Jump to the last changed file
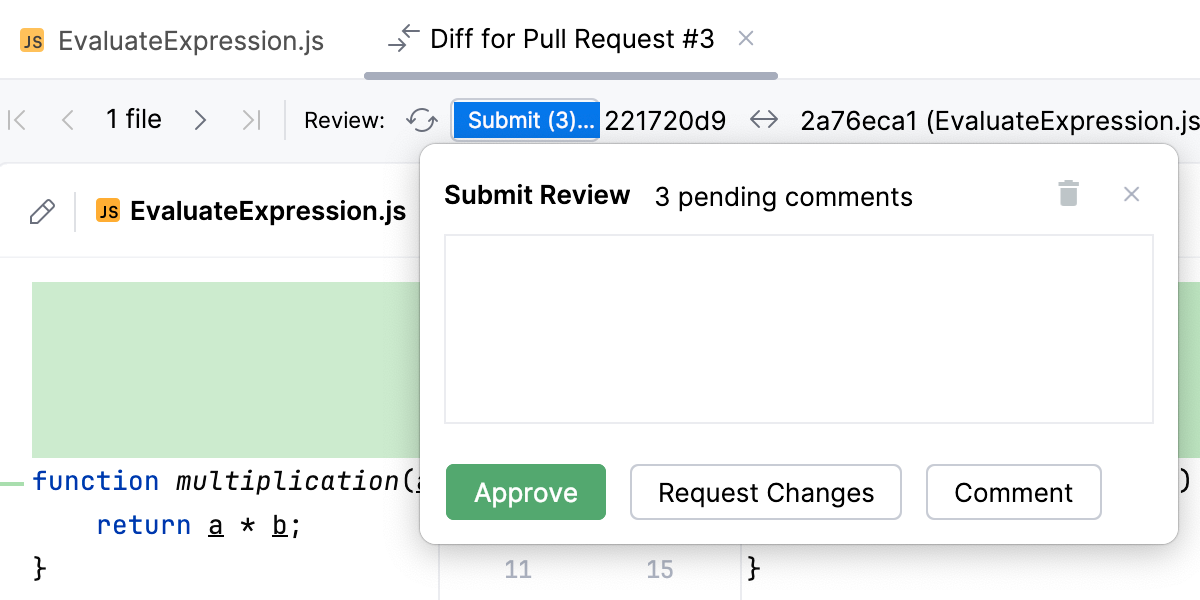1200x600 pixels. click(251, 120)
